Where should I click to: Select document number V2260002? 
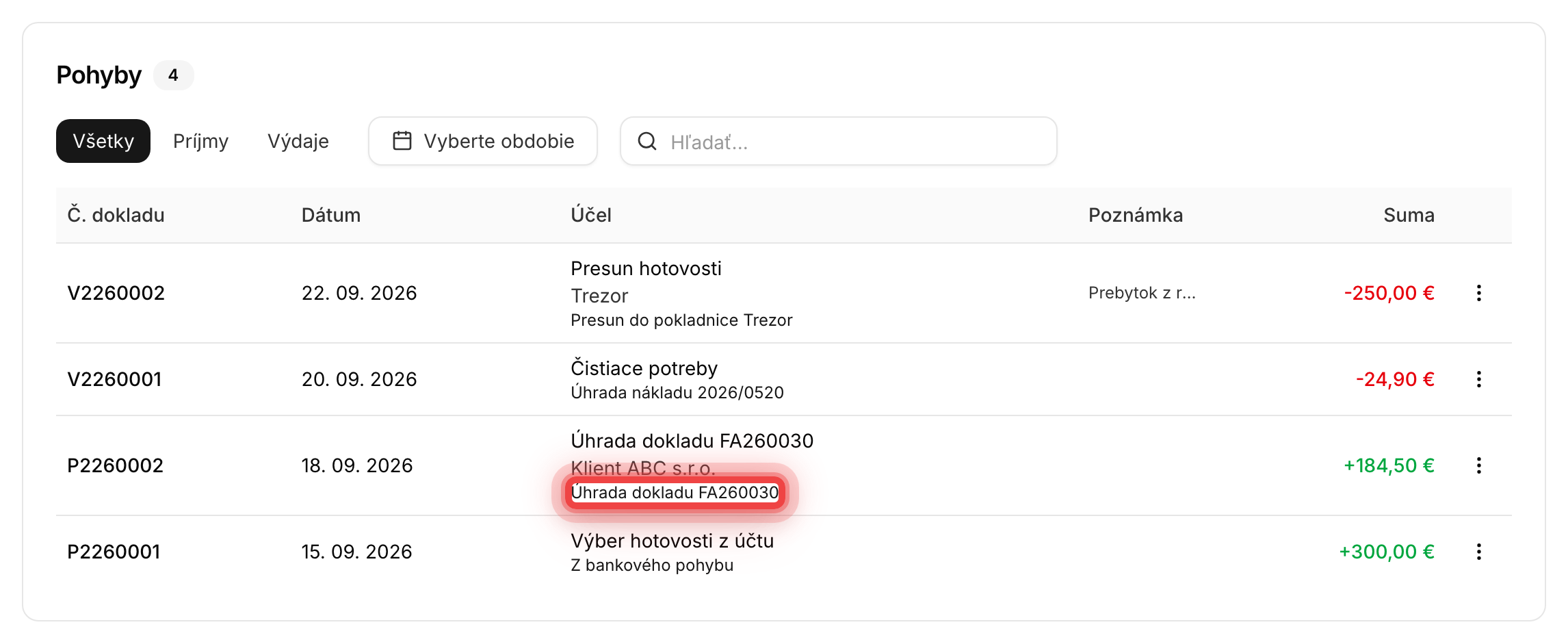pos(116,293)
